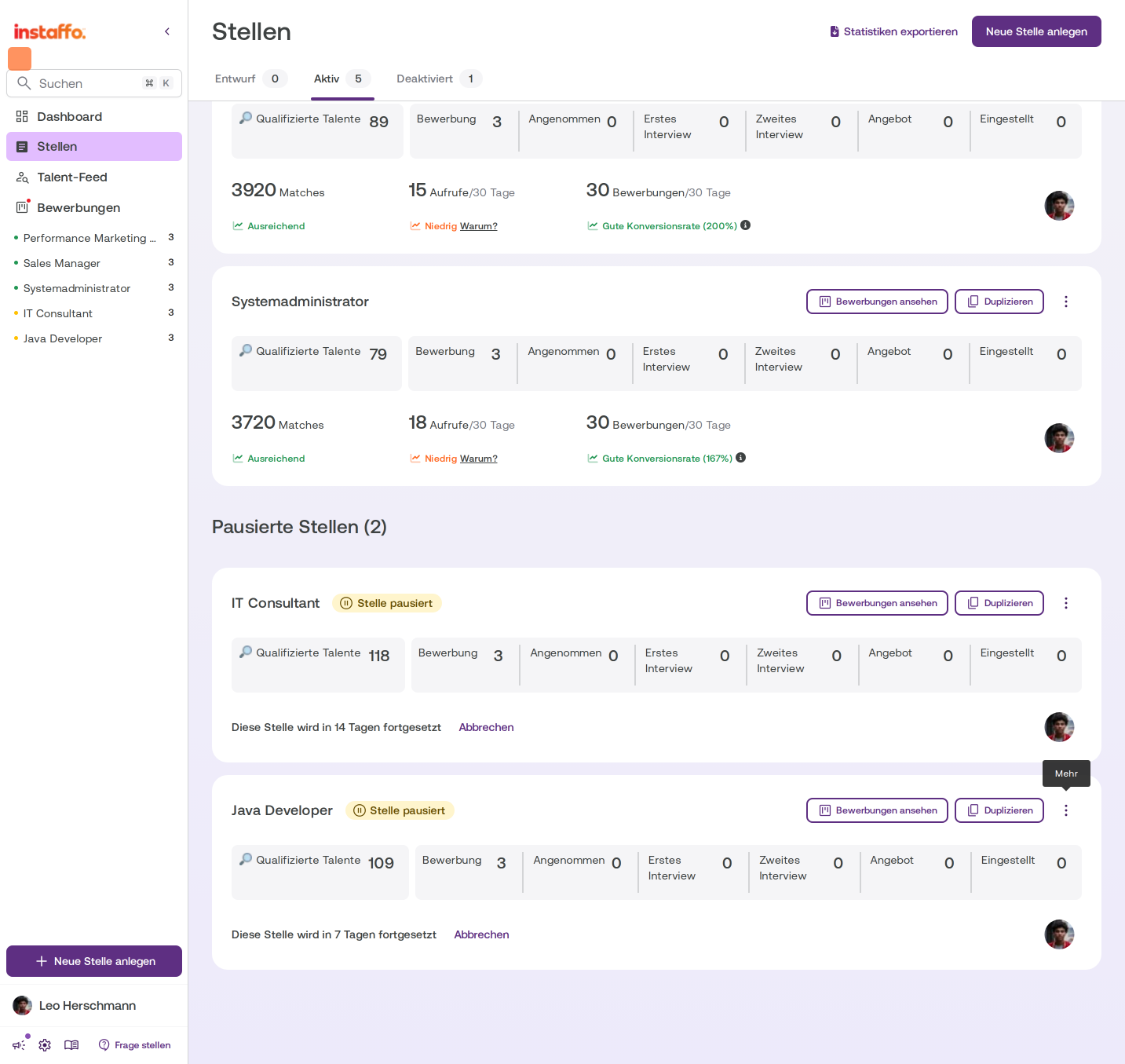
Task: Select Sales Manager in the sidebar list
Action: 94,263
